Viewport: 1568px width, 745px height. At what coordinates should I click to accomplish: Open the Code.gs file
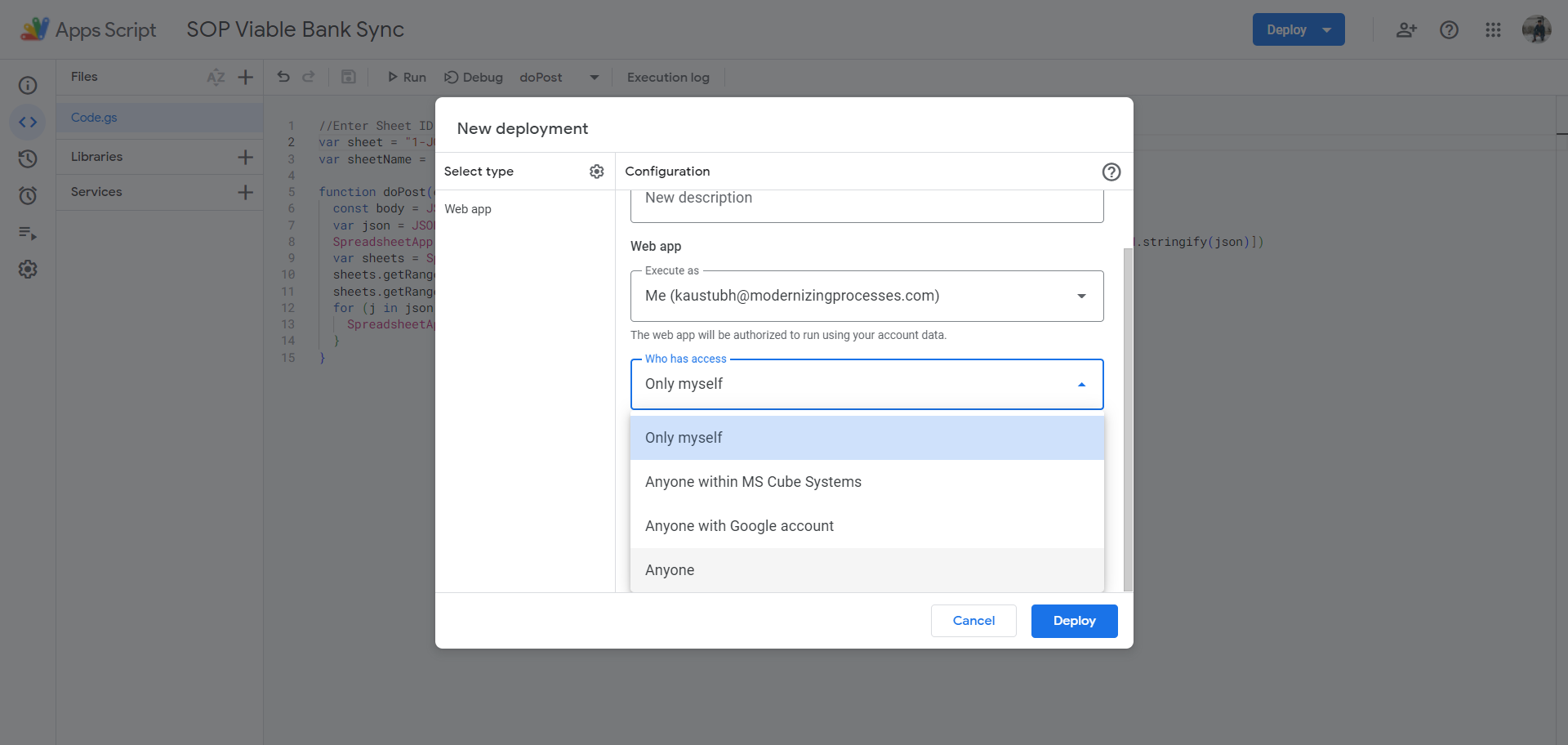pyautogui.click(x=159, y=118)
